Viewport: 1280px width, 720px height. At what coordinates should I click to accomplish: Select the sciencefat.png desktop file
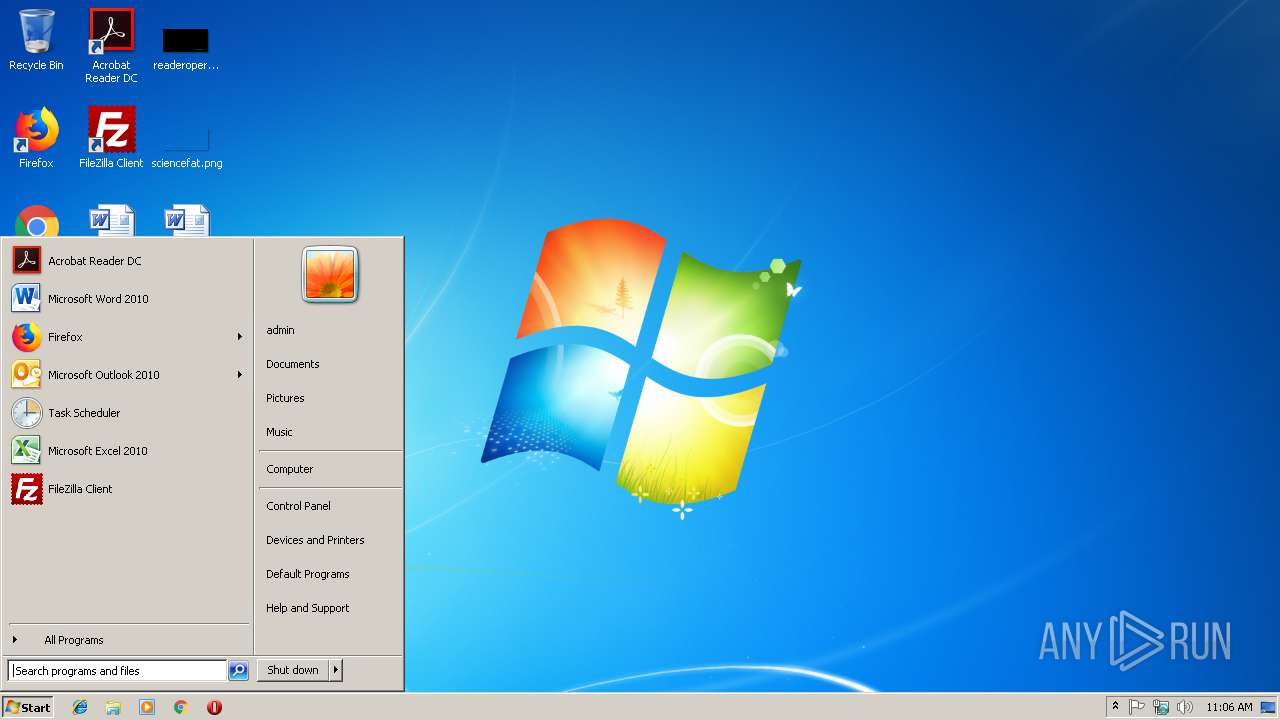tap(187, 147)
